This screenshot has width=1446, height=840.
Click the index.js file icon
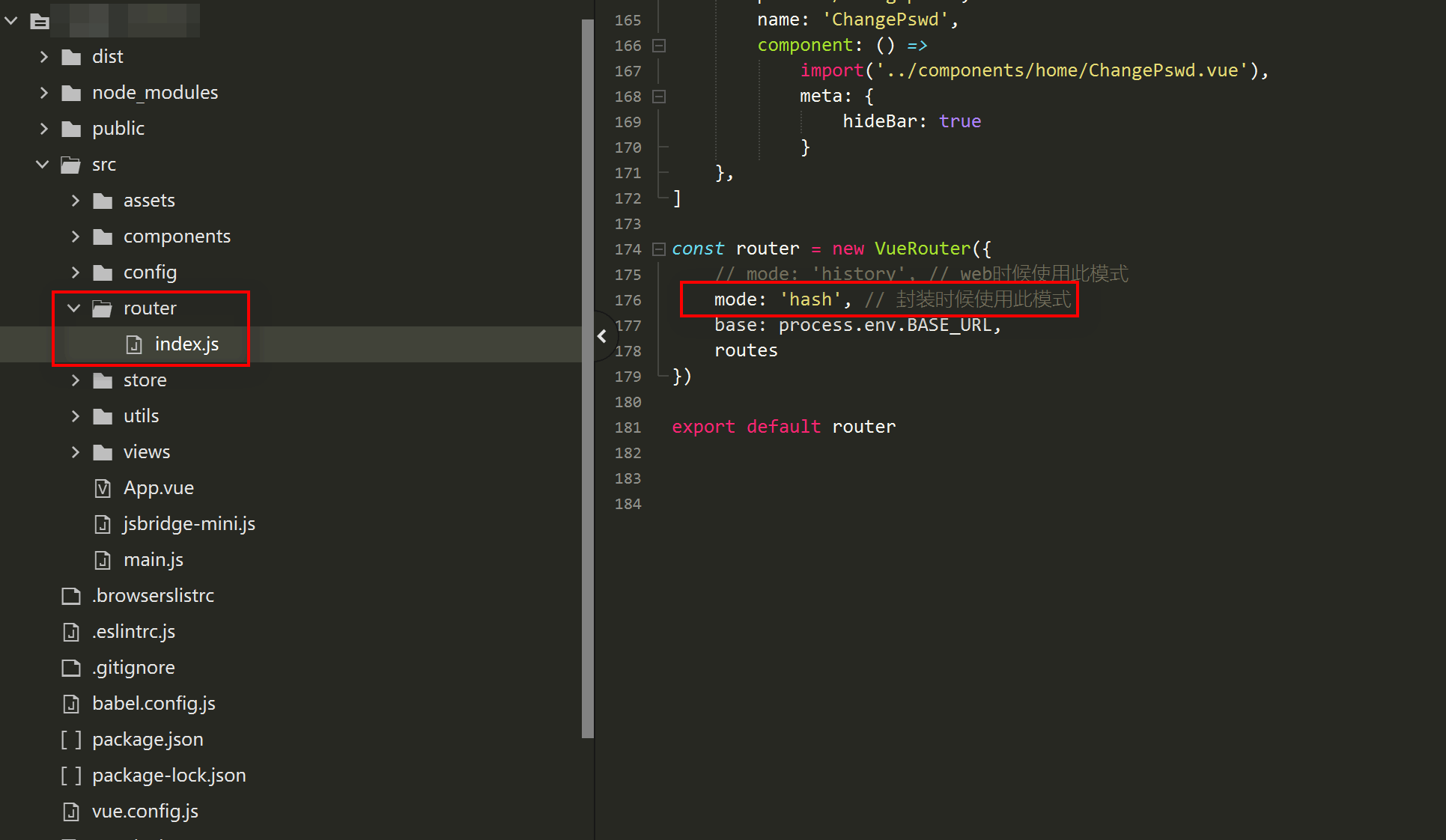(x=134, y=344)
